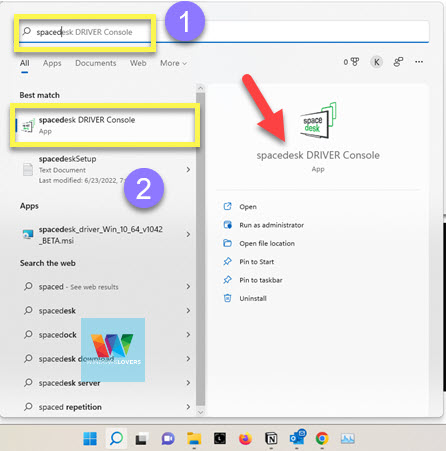Open the black terminal app taskbar icon
446x451 pixels.
coord(220,438)
